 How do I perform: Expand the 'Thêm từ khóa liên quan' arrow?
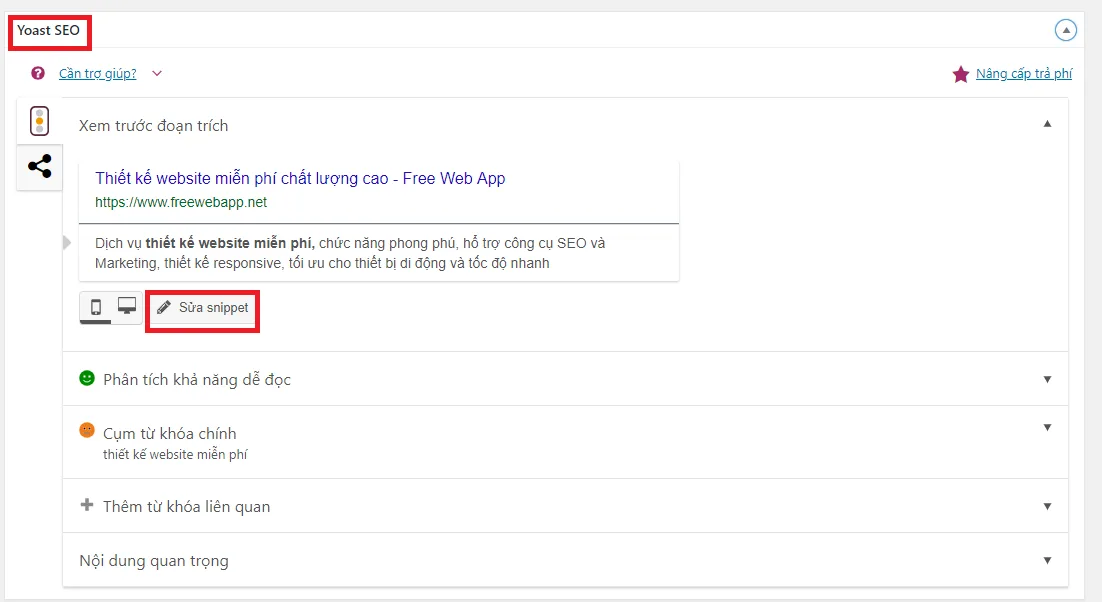1047,506
